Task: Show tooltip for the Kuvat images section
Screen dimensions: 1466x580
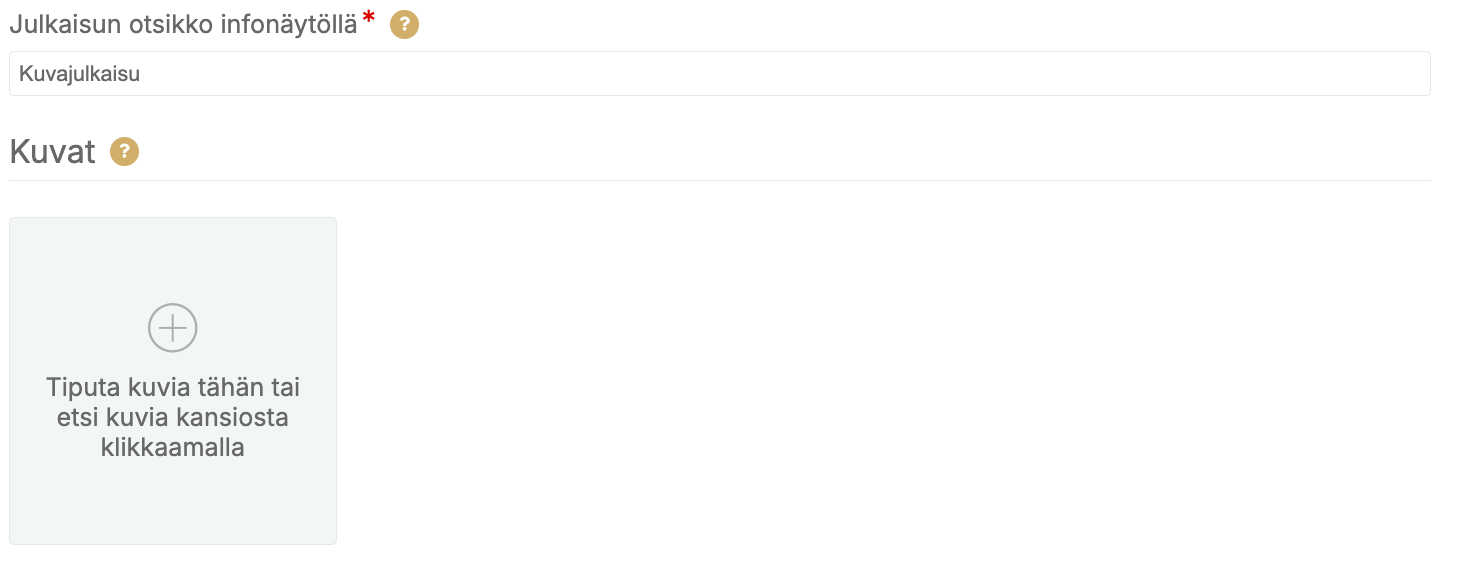Action: pyautogui.click(x=124, y=152)
